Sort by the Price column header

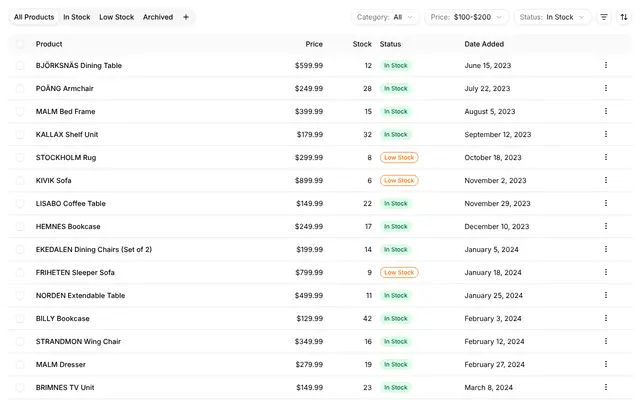pyautogui.click(x=314, y=44)
